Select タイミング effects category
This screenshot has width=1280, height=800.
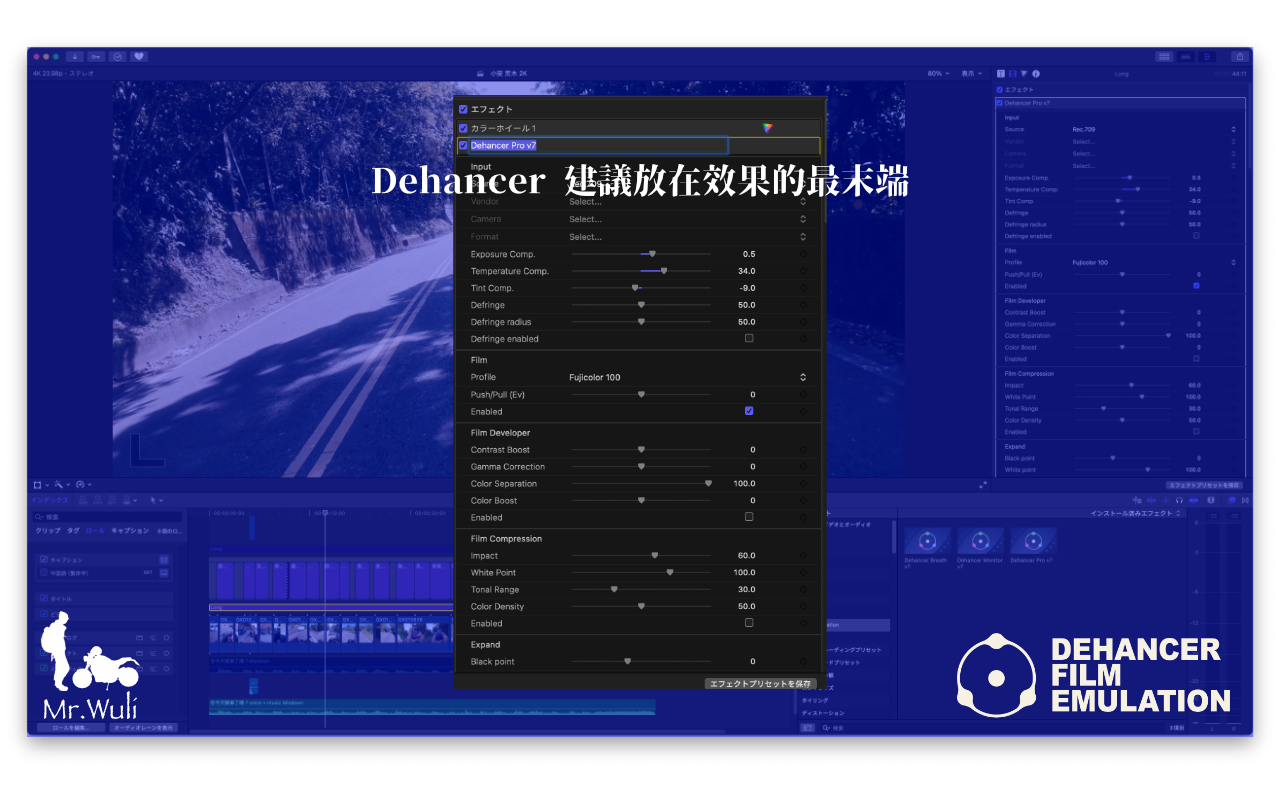click(x=815, y=701)
